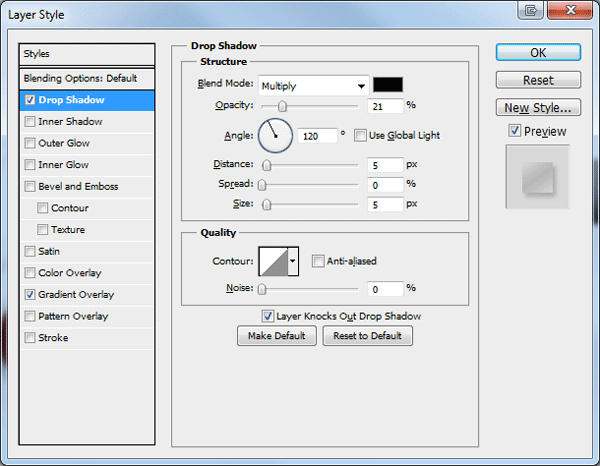Click the Distance slider handle
The width and height of the screenshot is (600, 466).
click(267, 165)
